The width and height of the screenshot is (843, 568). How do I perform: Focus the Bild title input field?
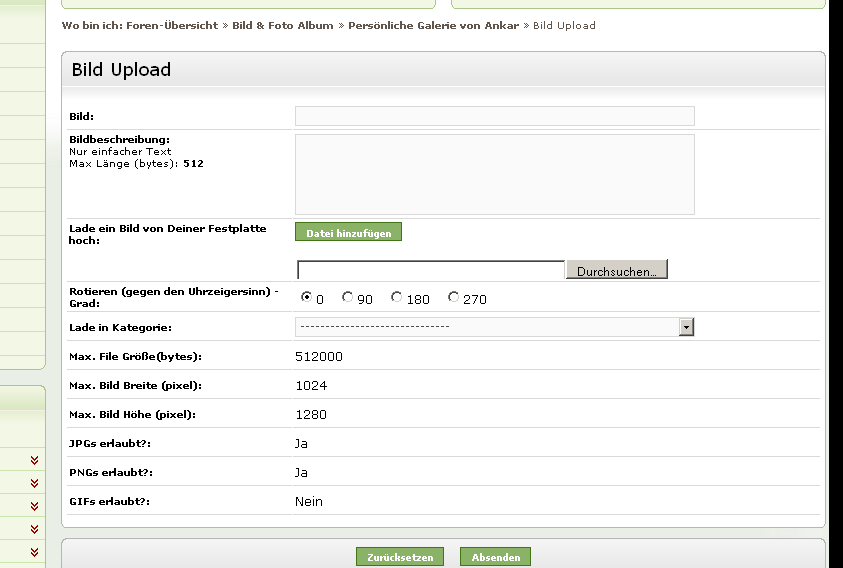point(494,116)
